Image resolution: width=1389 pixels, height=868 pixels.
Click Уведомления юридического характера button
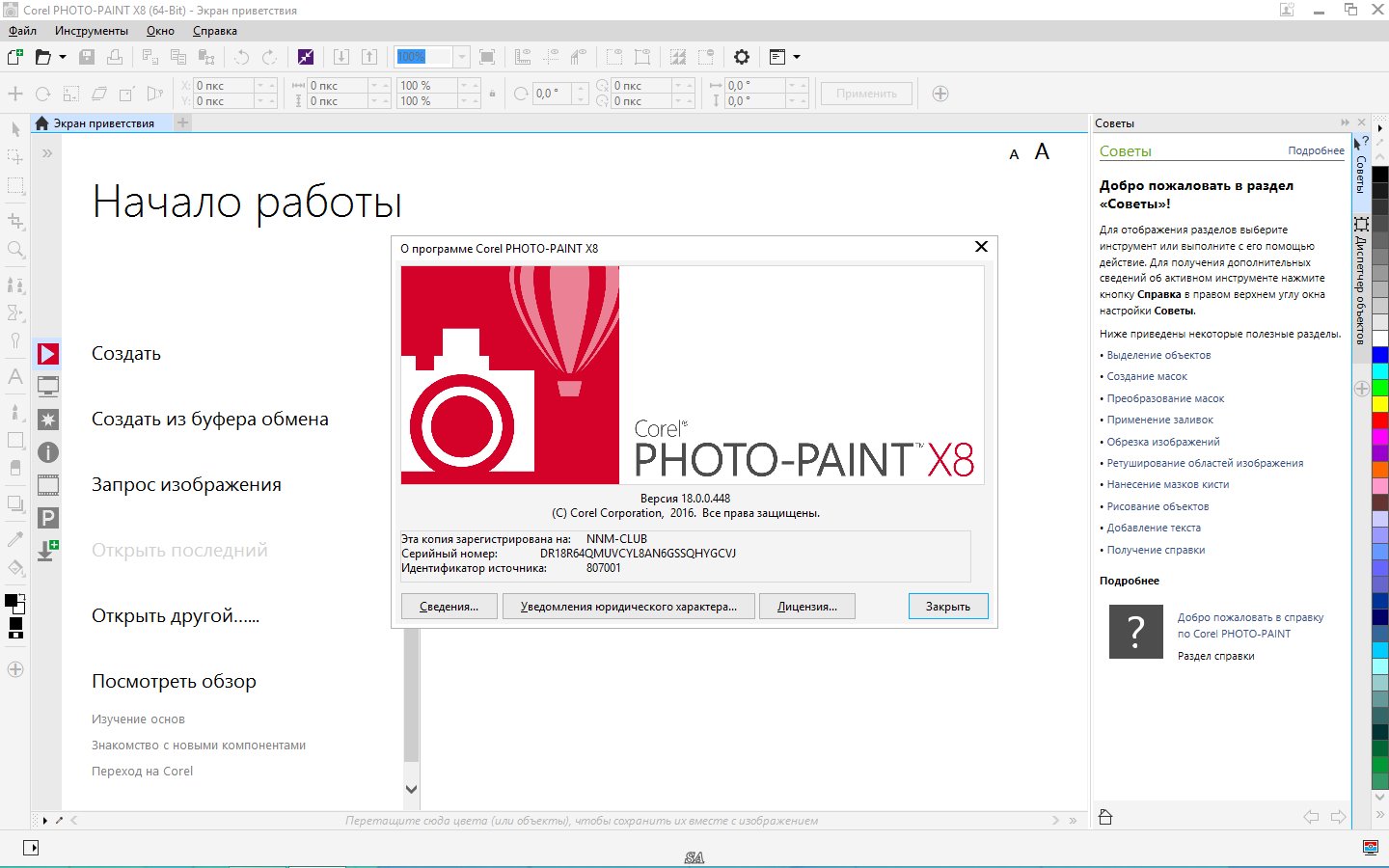pos(628,607)
